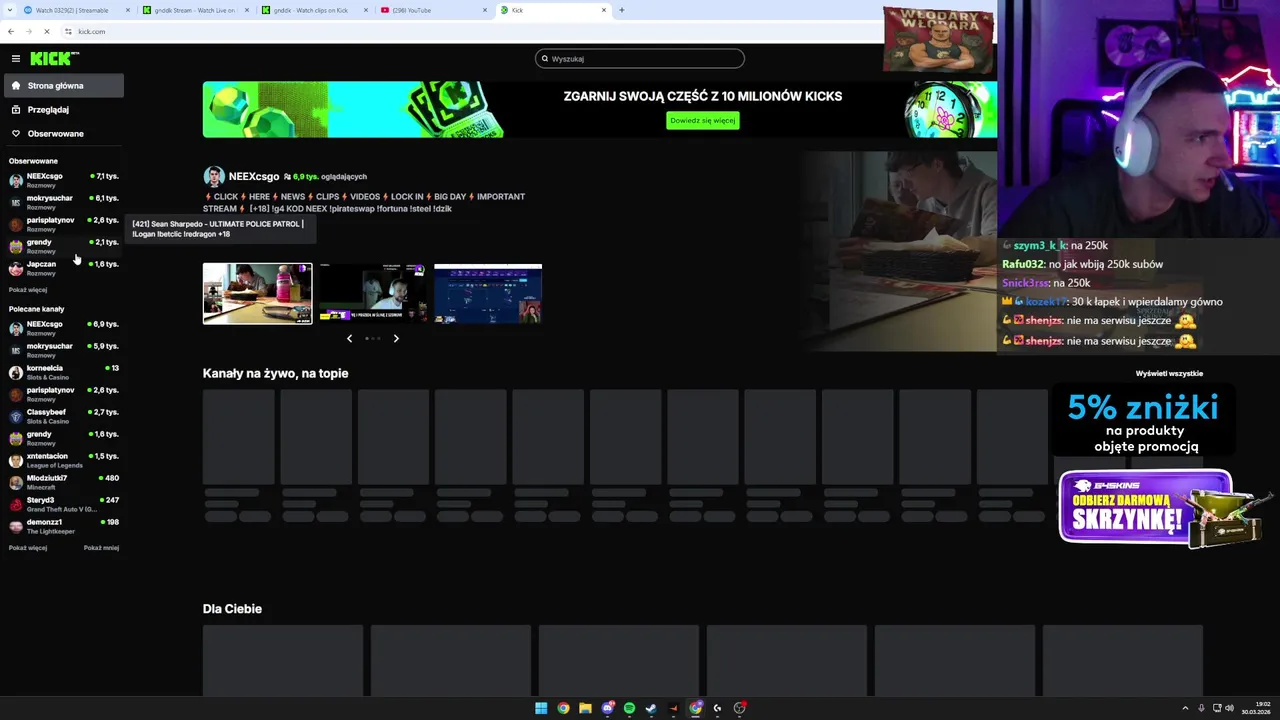
Task: Toggle the hamburger sidebar menu icon
Action: pos(15,59)
